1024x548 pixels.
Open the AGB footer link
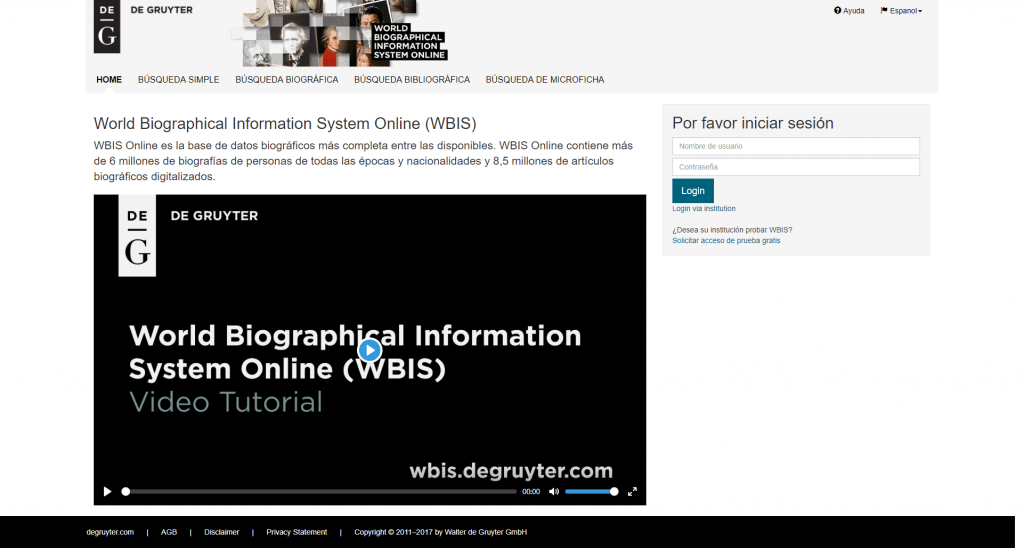pos(169,532)
